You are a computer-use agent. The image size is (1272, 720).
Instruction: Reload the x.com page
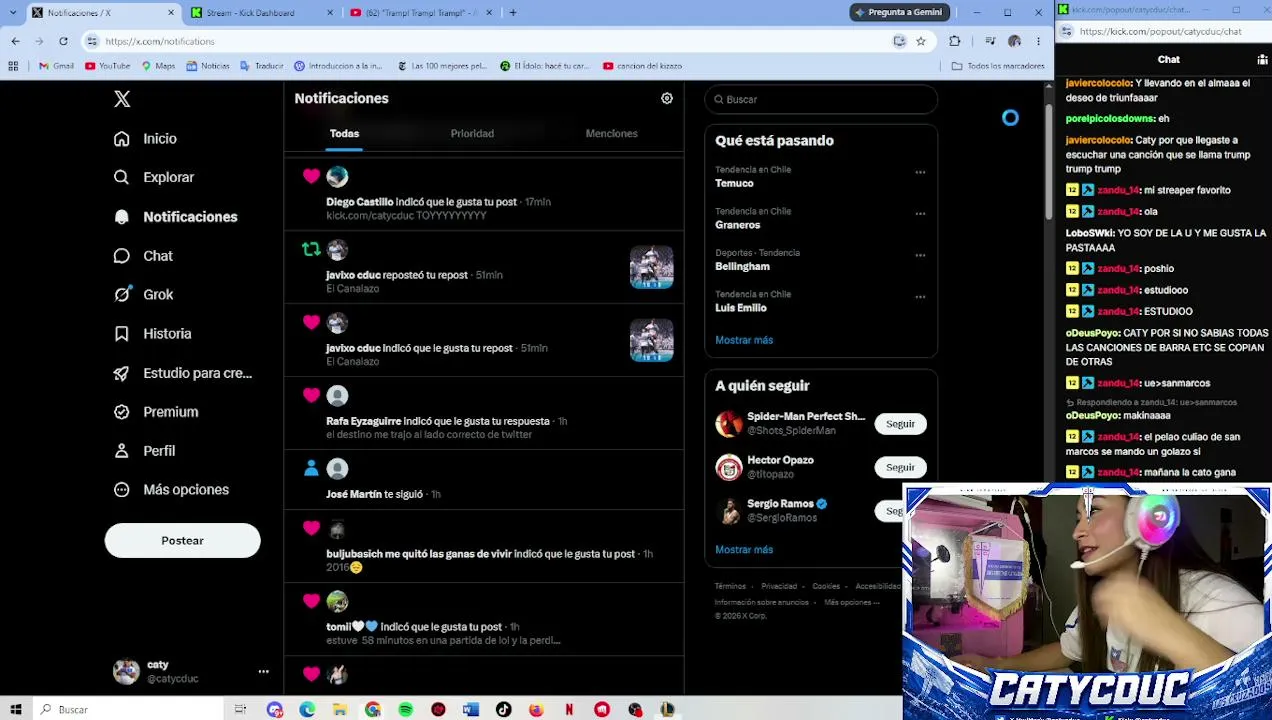(63, 41)
